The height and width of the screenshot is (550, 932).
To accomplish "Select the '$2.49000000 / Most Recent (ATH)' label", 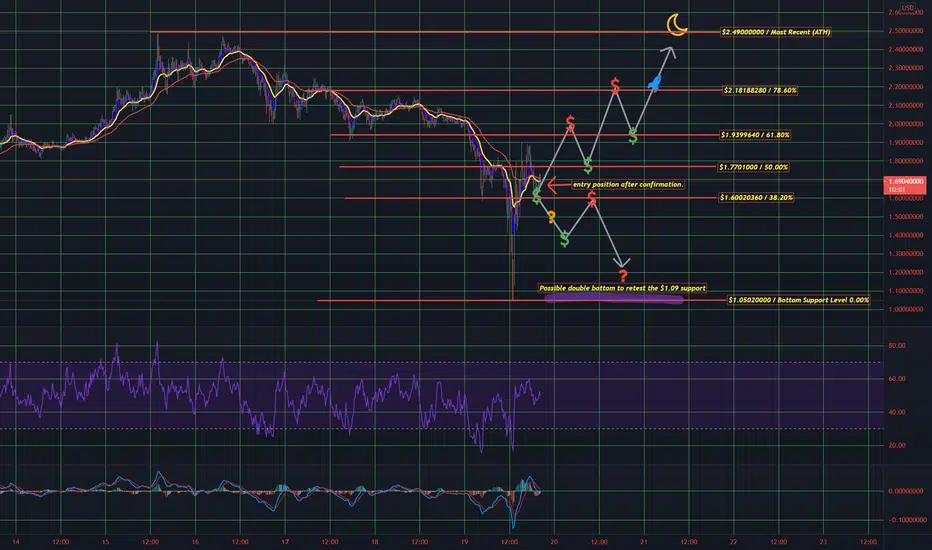I will coord(775,32).
